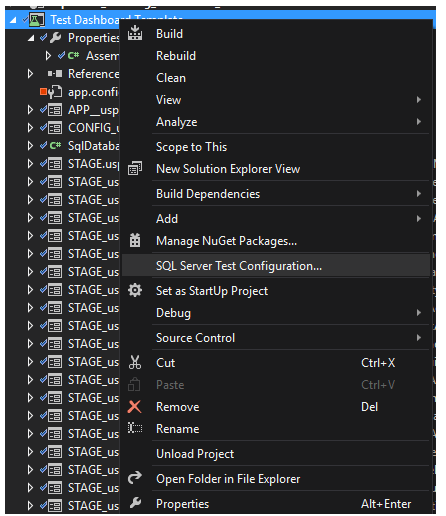Screen dimensions: 446x516
Task: Collapse the Properties folder node
Action: (x=31, y=38)
